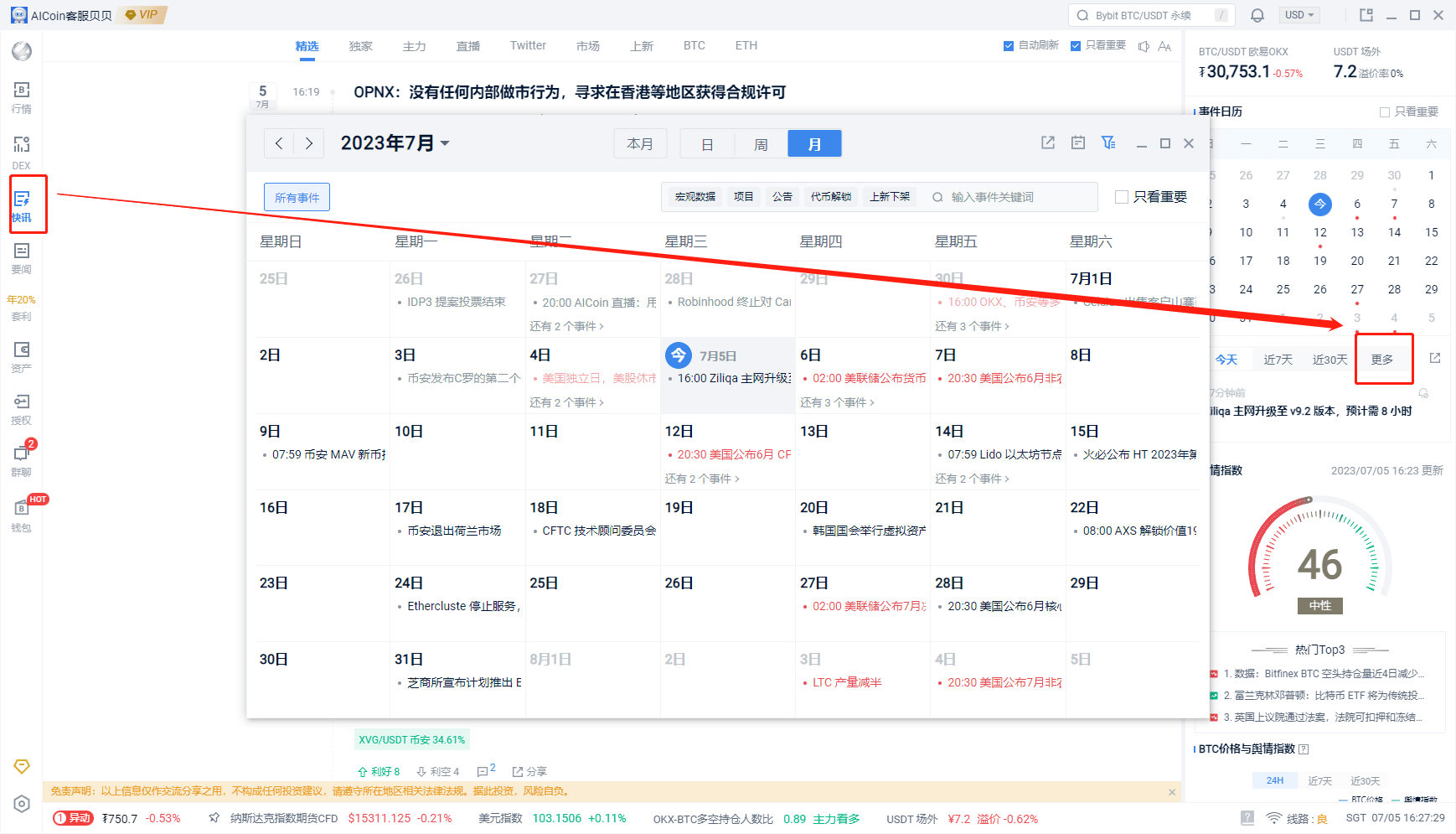Open the 行情 market sidebar icon

[22, 97]
